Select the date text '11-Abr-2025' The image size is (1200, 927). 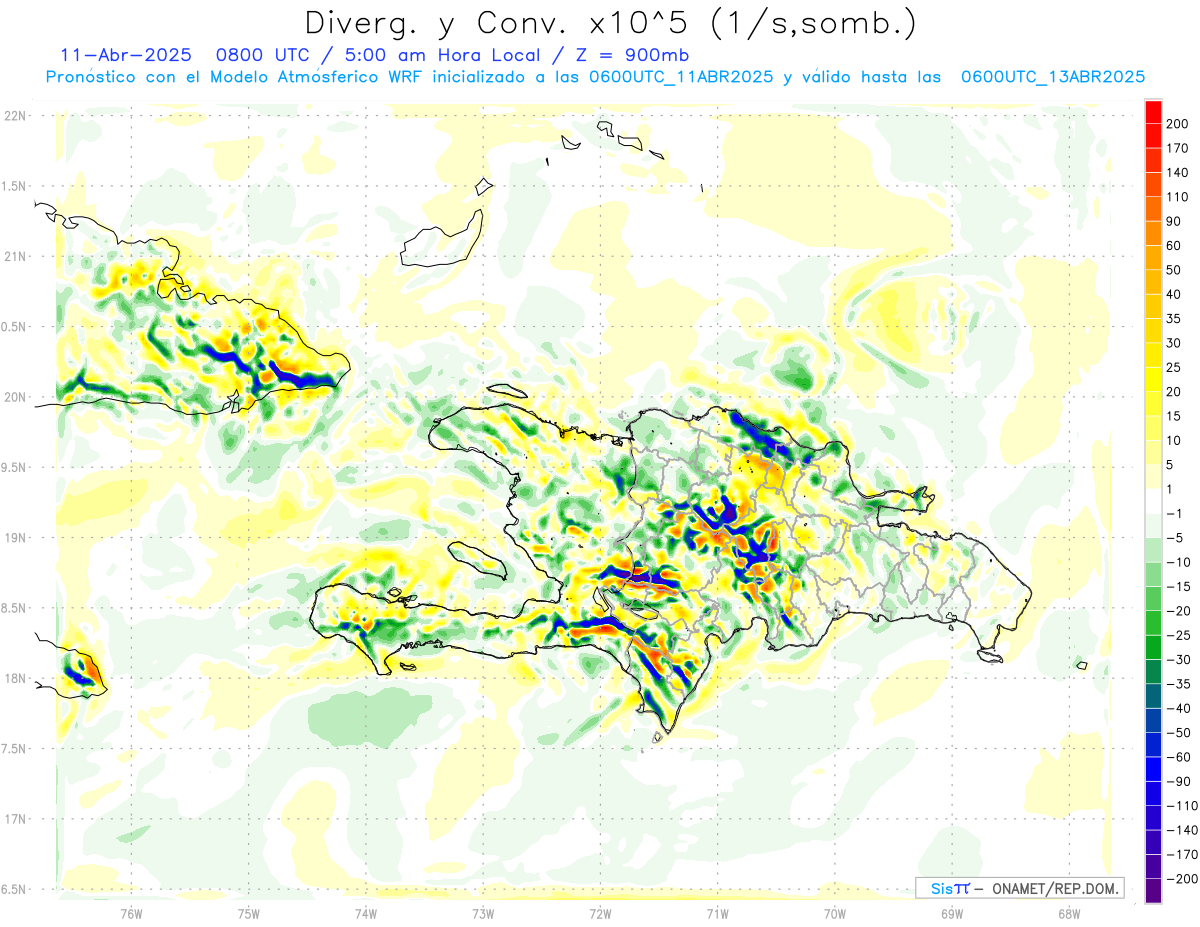pos(125,55)
